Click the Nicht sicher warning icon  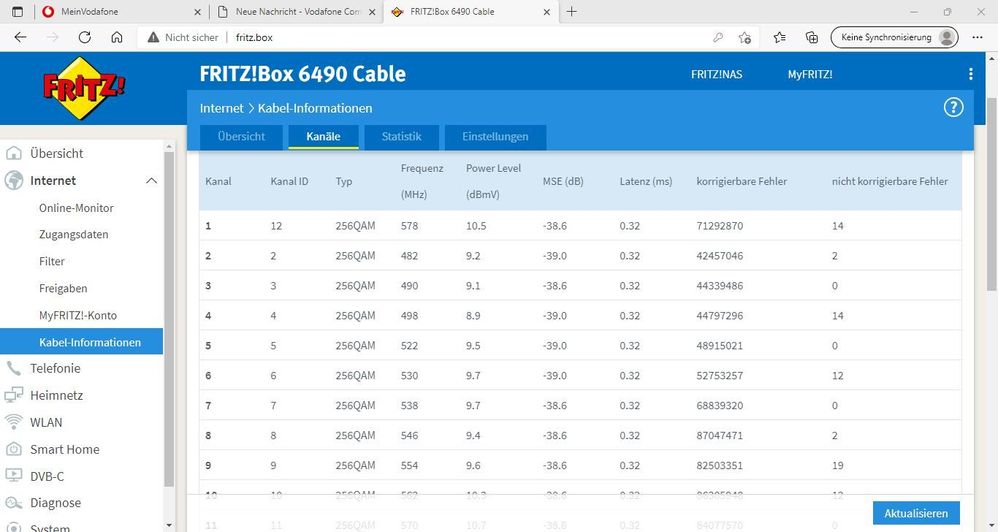click(x=153, y=38)
